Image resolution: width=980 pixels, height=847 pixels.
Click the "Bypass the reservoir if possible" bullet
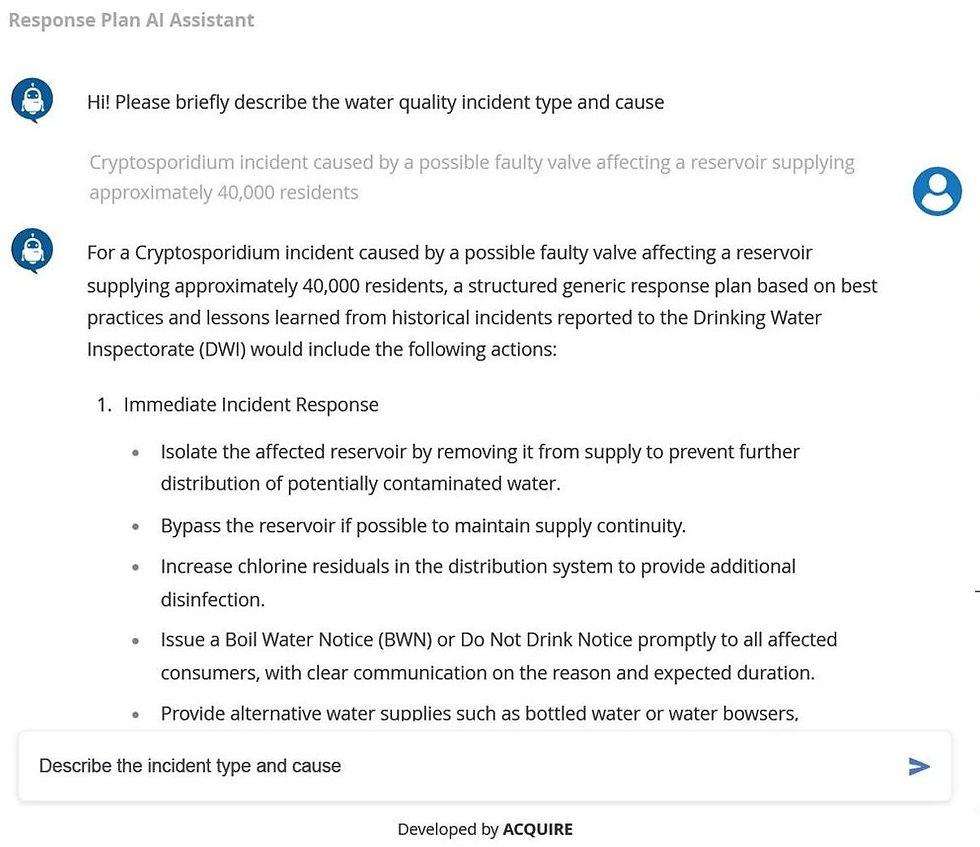click(x=423, y=526)
